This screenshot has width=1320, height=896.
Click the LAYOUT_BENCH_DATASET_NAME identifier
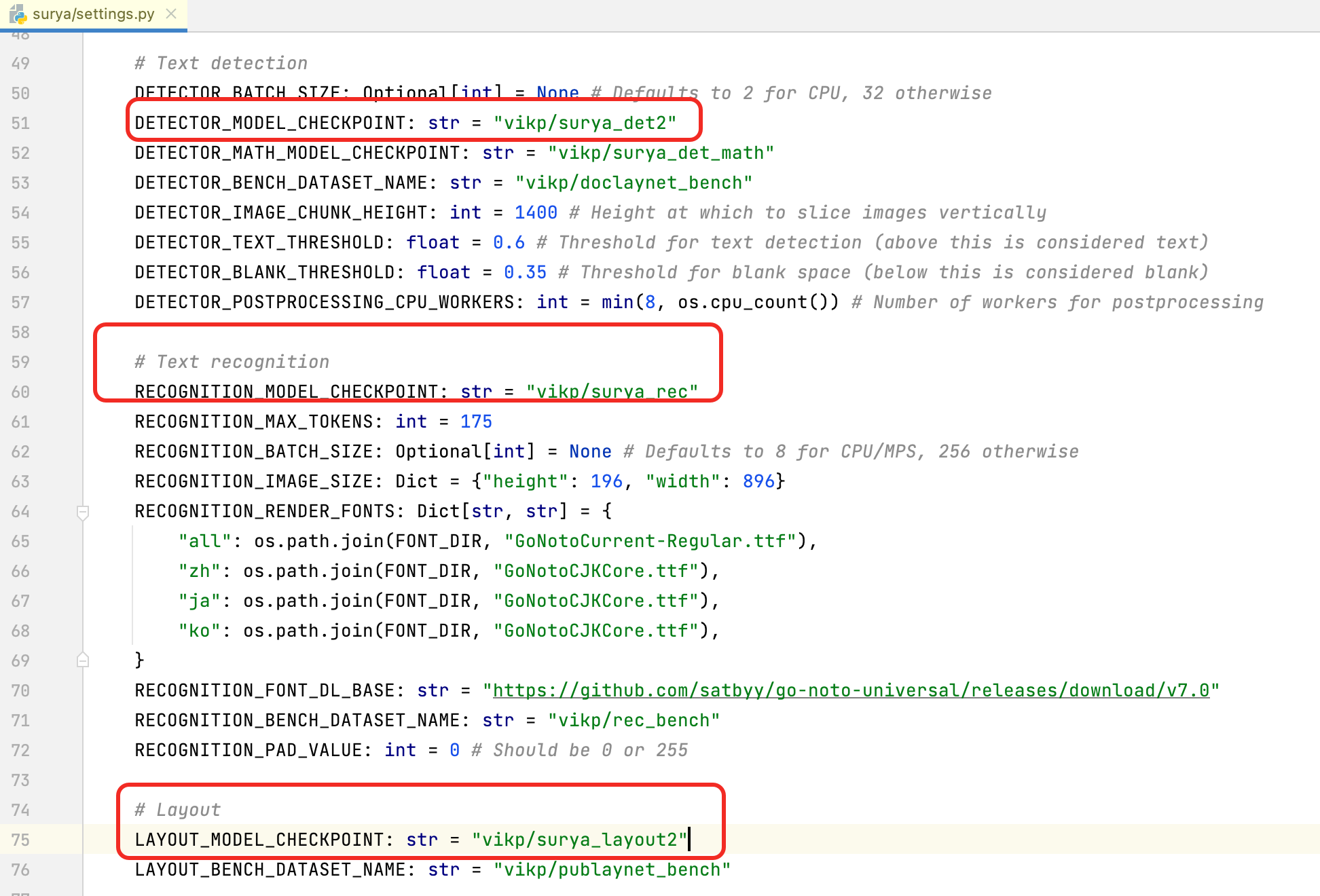270,870
